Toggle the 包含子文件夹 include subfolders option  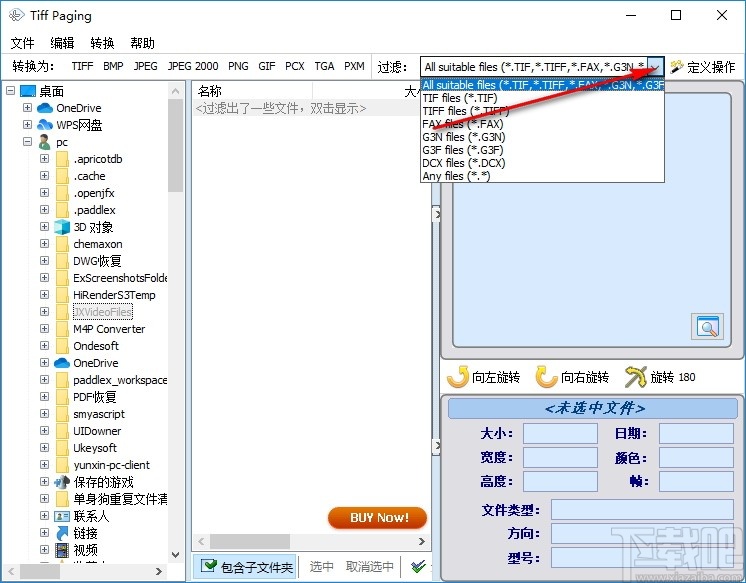point(245,566)
